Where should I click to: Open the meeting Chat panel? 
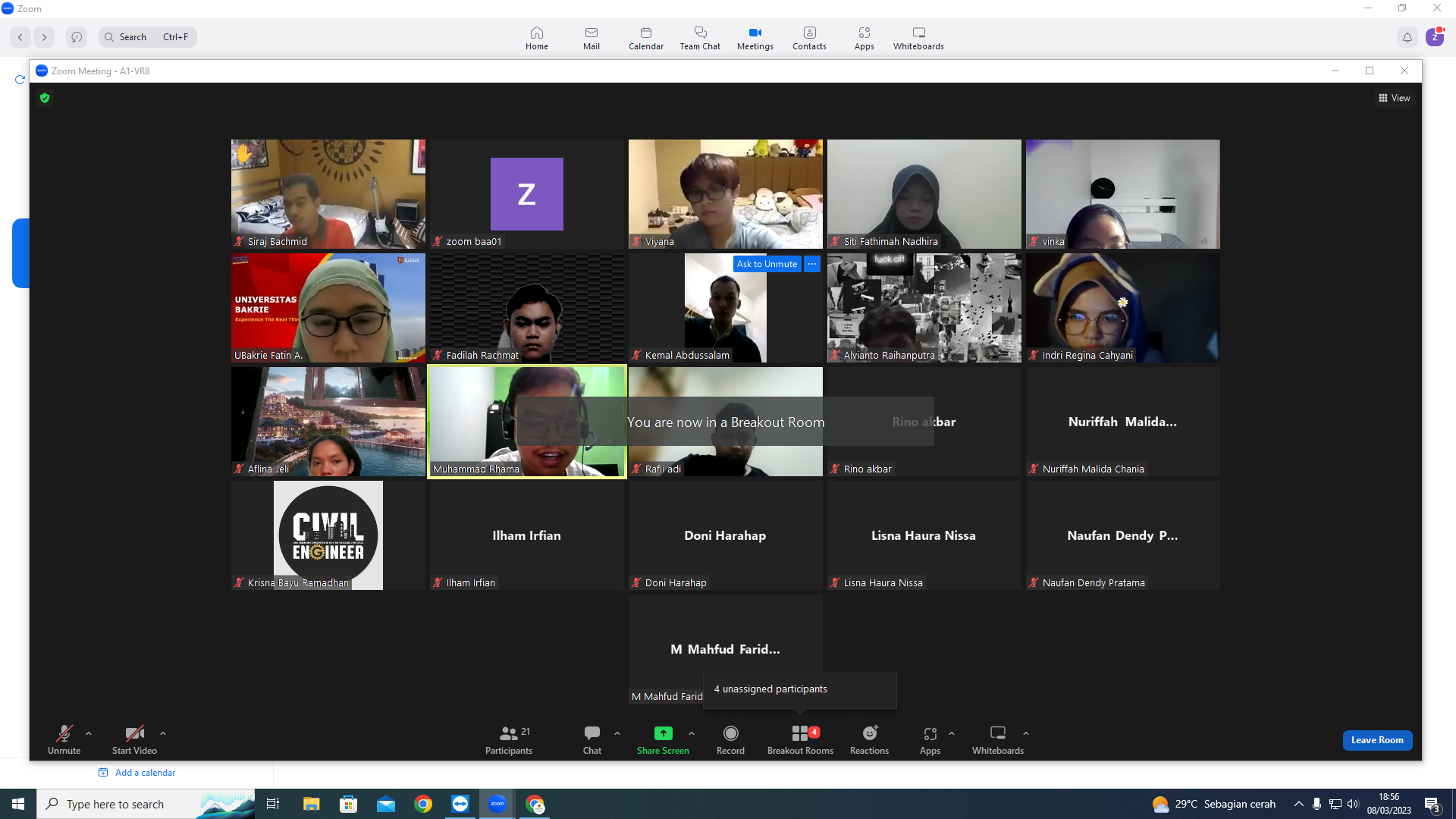tap(592, 739)
